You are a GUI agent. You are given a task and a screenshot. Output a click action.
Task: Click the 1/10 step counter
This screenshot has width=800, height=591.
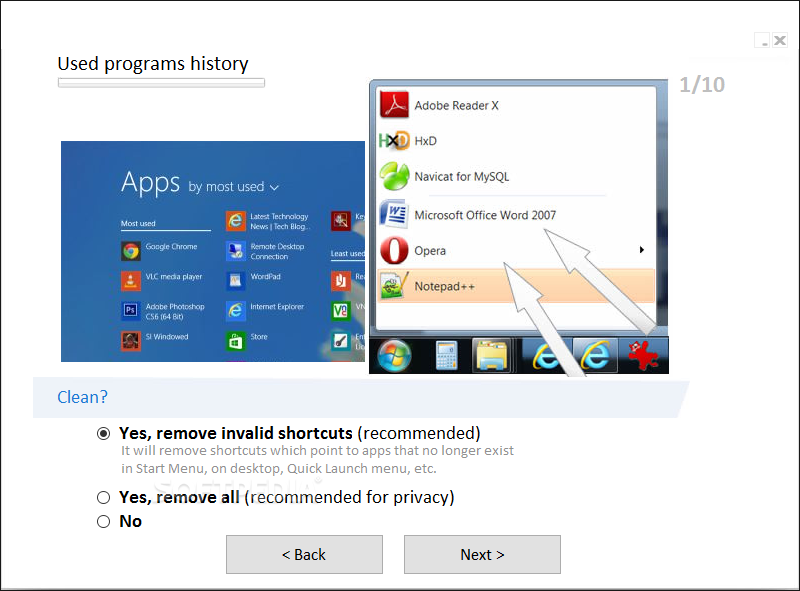[x=702, y=85]
